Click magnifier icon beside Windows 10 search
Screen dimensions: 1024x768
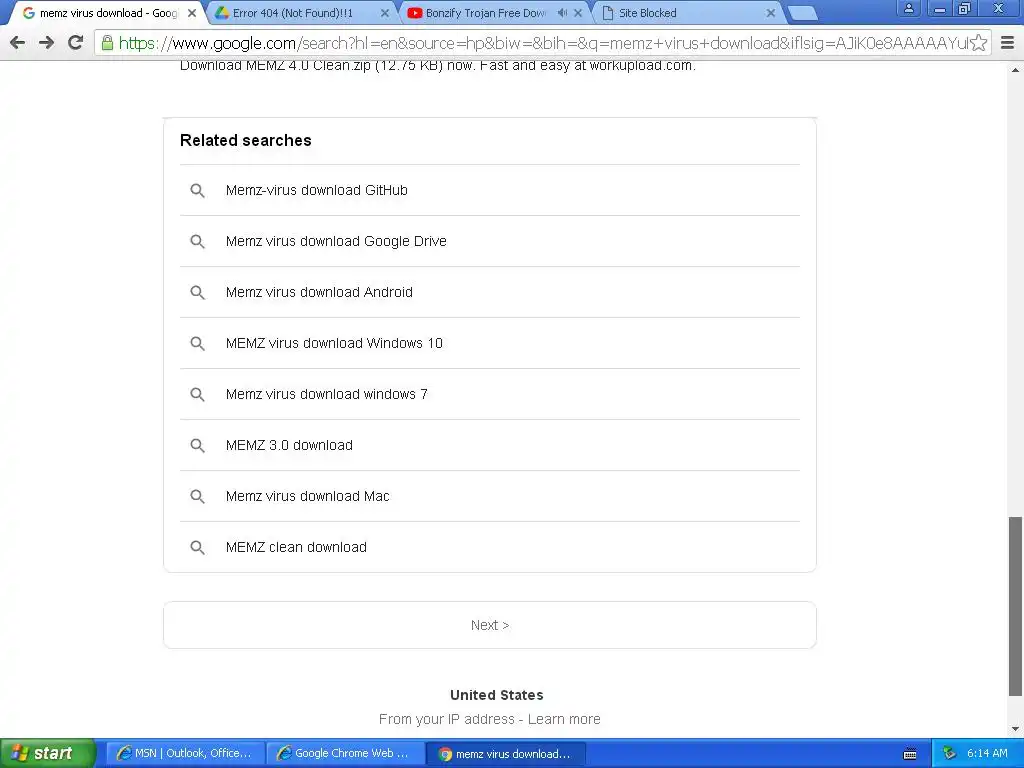[x=197, y=343]
